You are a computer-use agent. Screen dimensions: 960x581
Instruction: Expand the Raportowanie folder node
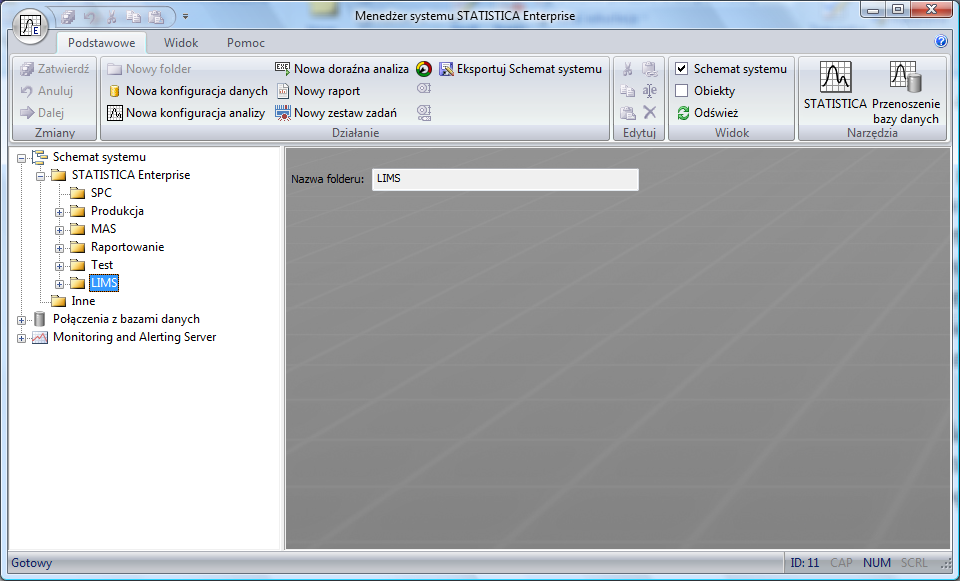coord(59,248)
